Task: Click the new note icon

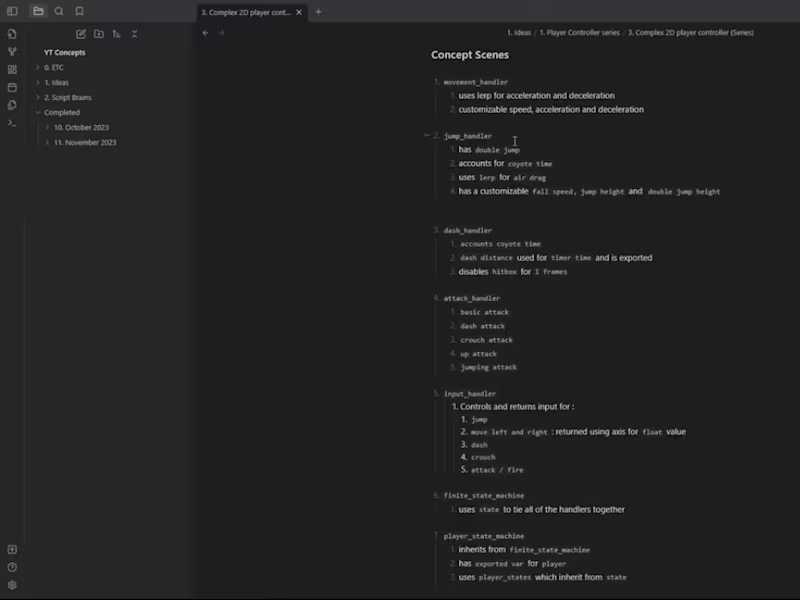Action: (81, 34)
